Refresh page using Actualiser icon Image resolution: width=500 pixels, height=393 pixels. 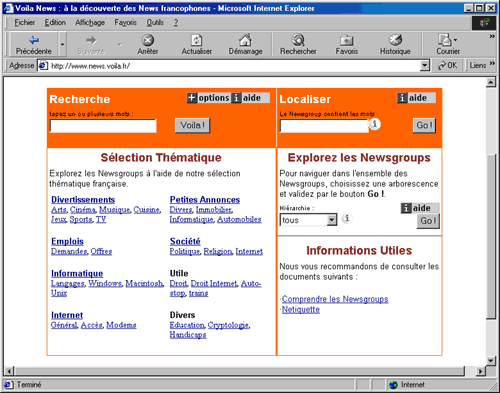pyautogui.click(x=196, y=40)
